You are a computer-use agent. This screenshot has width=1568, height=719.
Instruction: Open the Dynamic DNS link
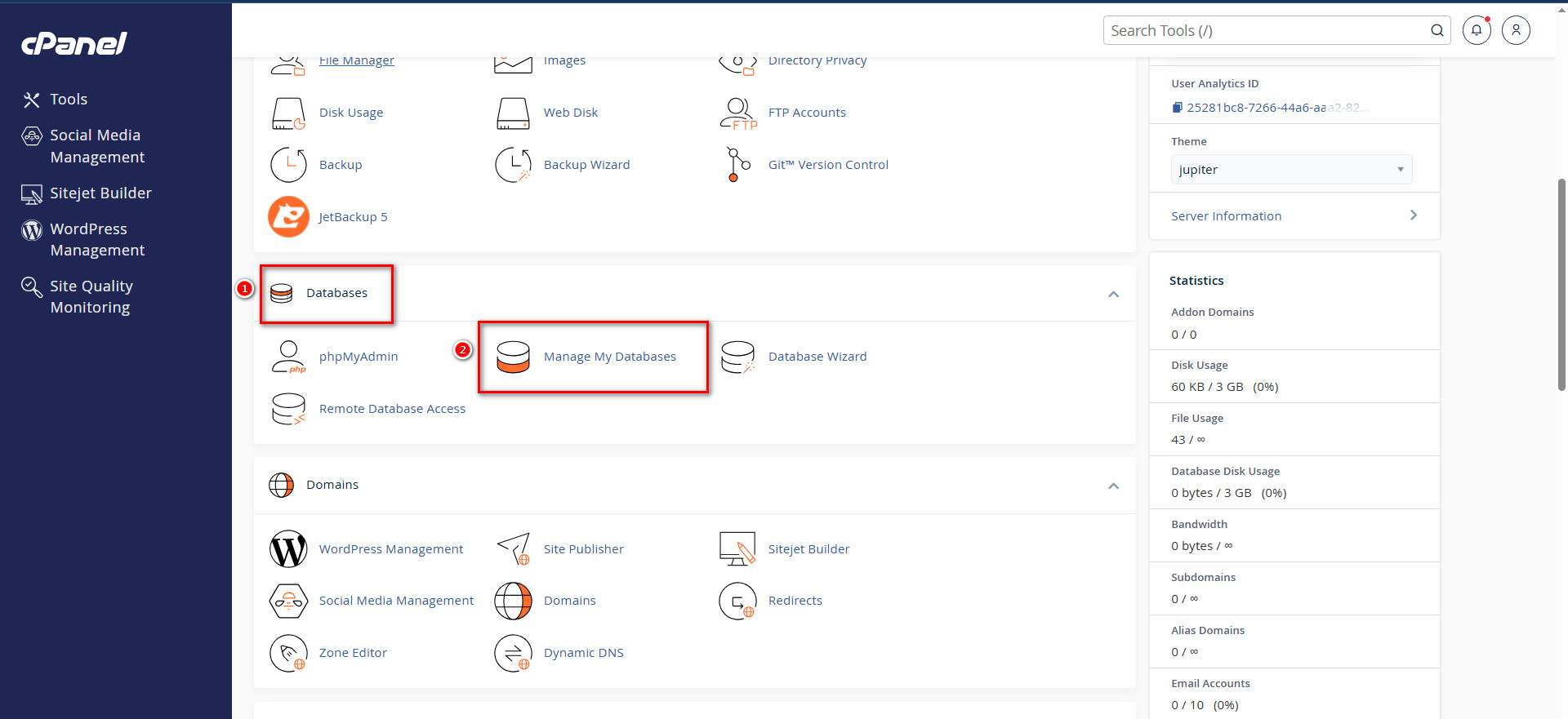(584, 653)
